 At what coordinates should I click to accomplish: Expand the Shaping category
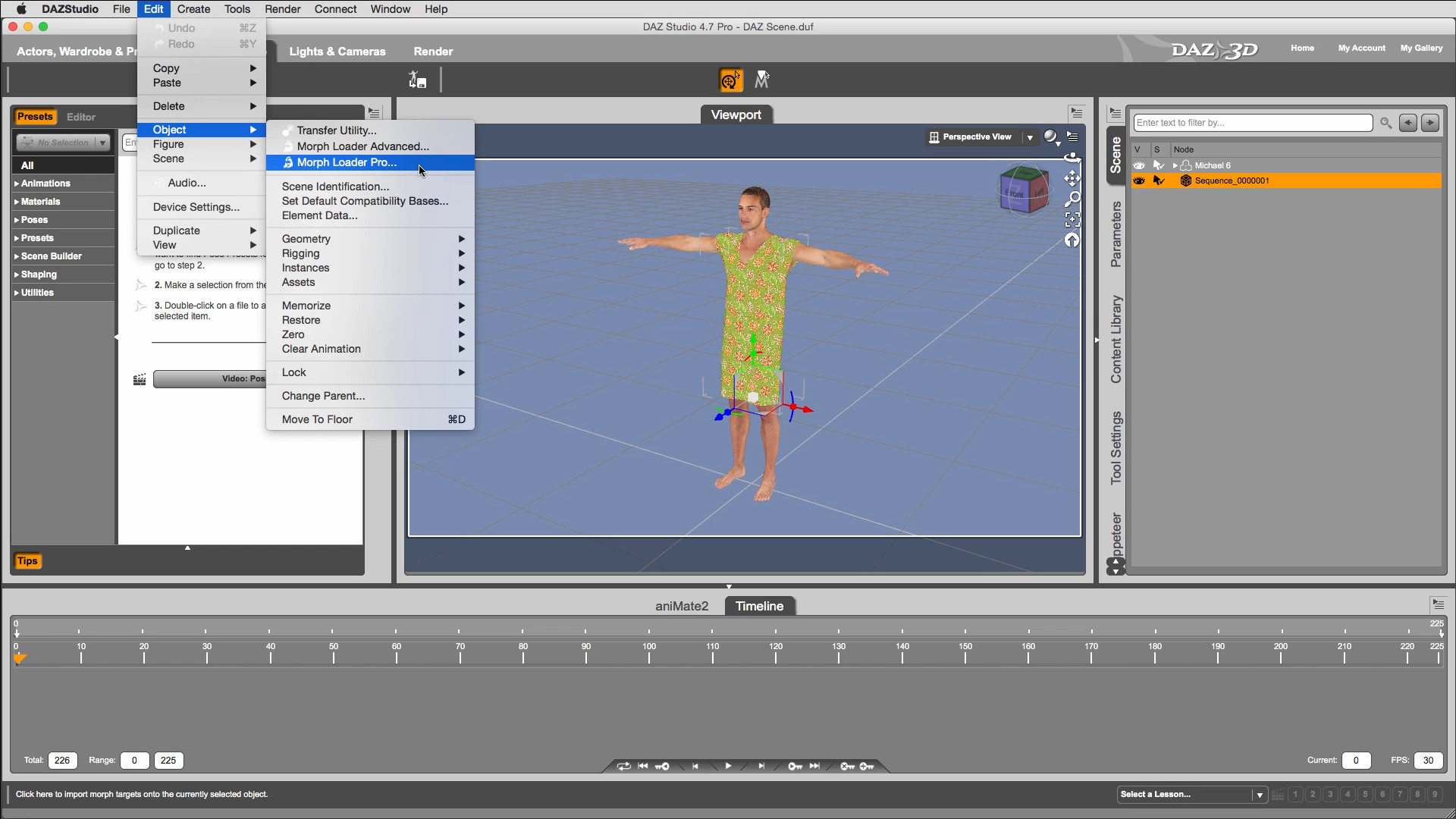17,275
